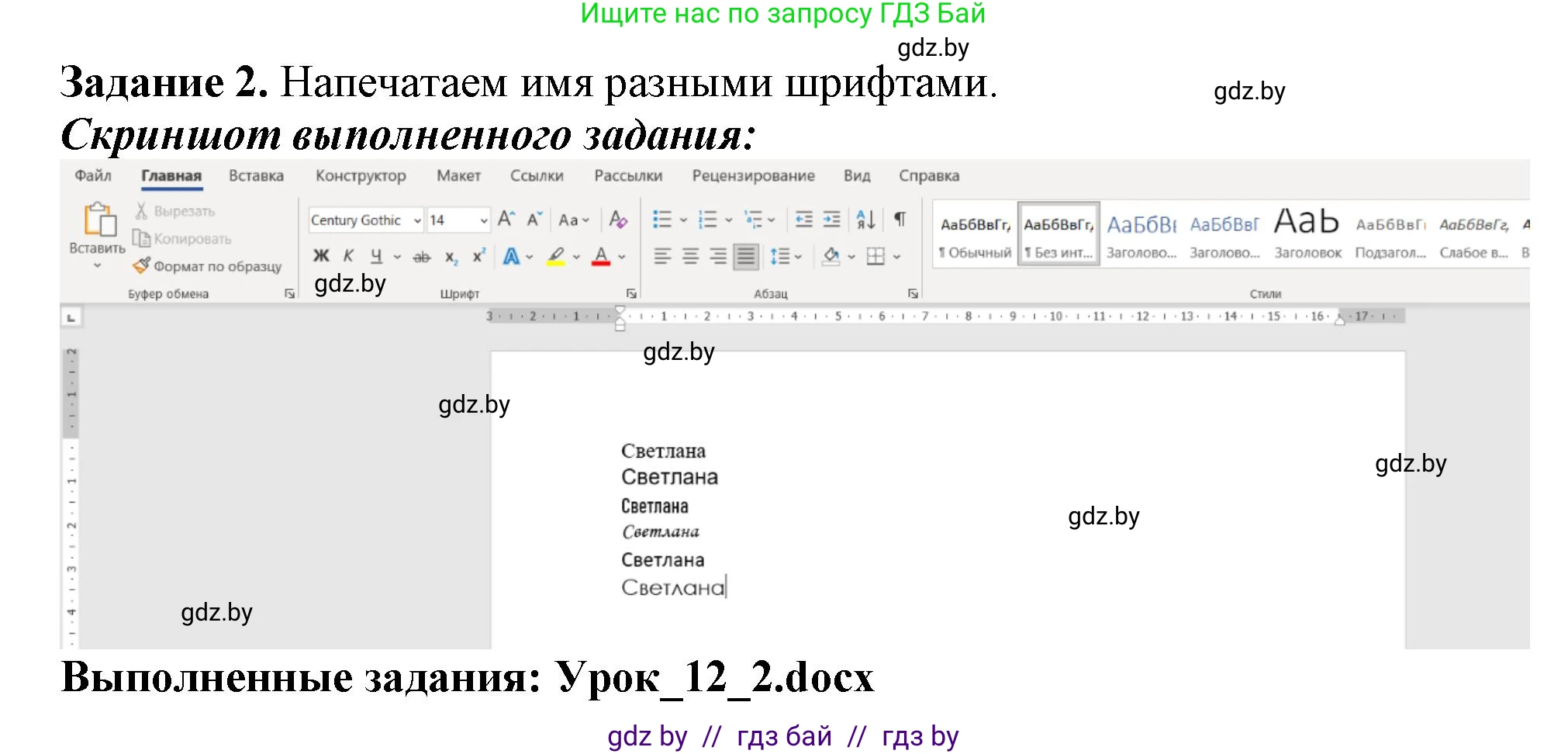The height and width of the screenshot is (754, 1568).
Task: Show formatting marks with the ¶ icon
Action: (x=899, y=220)
